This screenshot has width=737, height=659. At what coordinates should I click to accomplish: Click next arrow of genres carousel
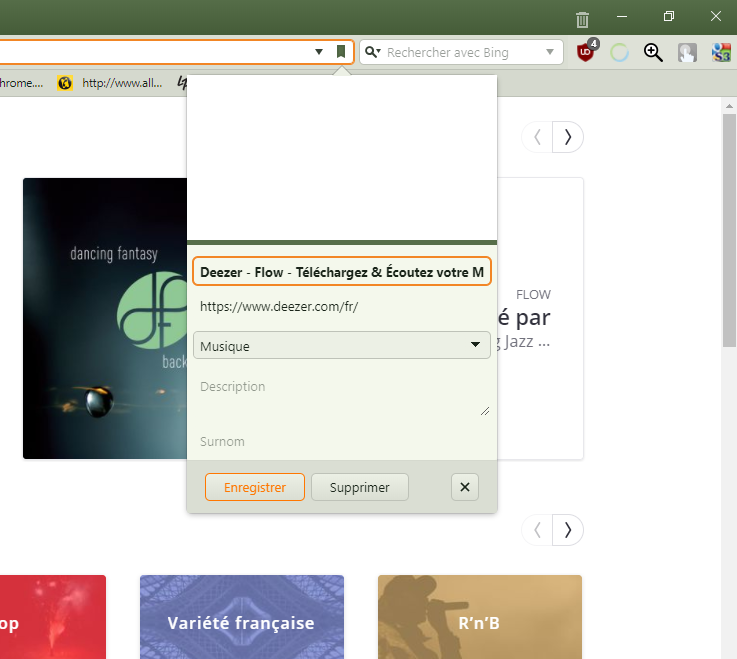(x=568, y=530)
